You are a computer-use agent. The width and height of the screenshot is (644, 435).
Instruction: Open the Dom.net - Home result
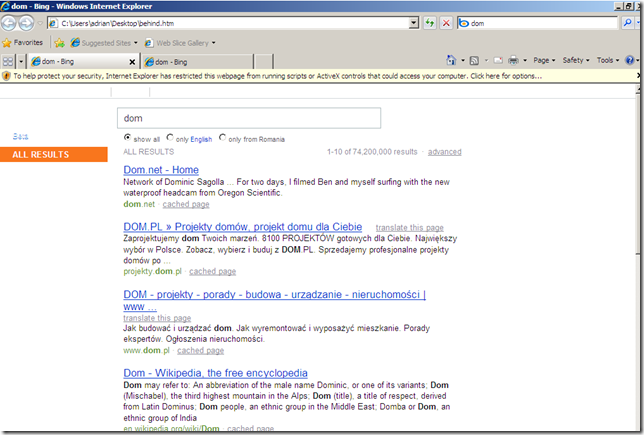(161, 170)
